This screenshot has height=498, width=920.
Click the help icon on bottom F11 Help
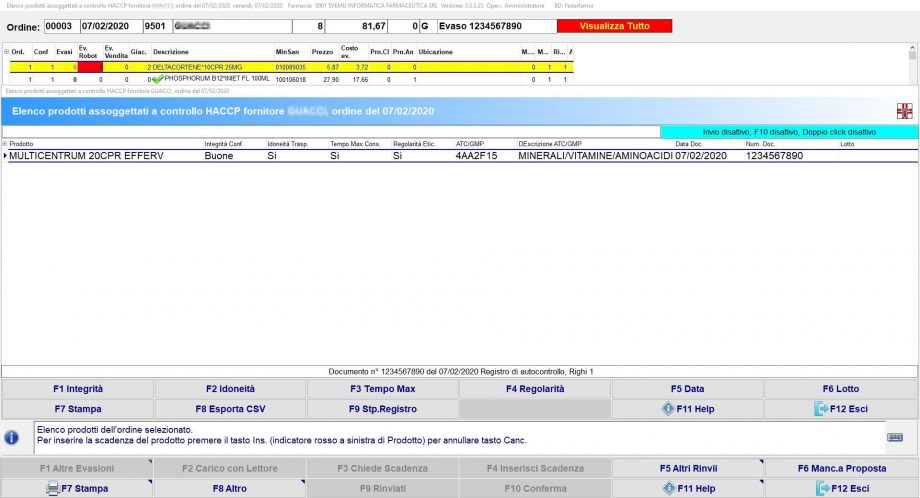(x=668, y=488)
